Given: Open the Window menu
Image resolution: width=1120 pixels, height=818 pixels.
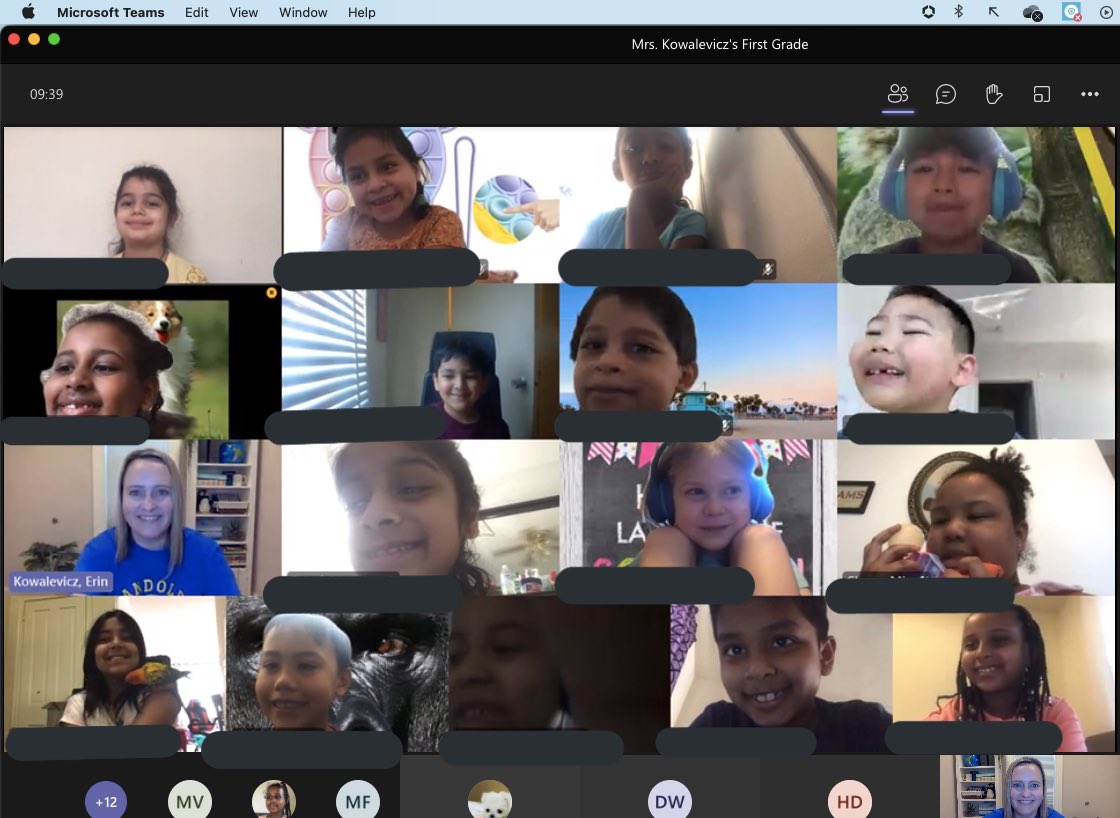Looking at the screenshot, I should [x=303, y=12].
